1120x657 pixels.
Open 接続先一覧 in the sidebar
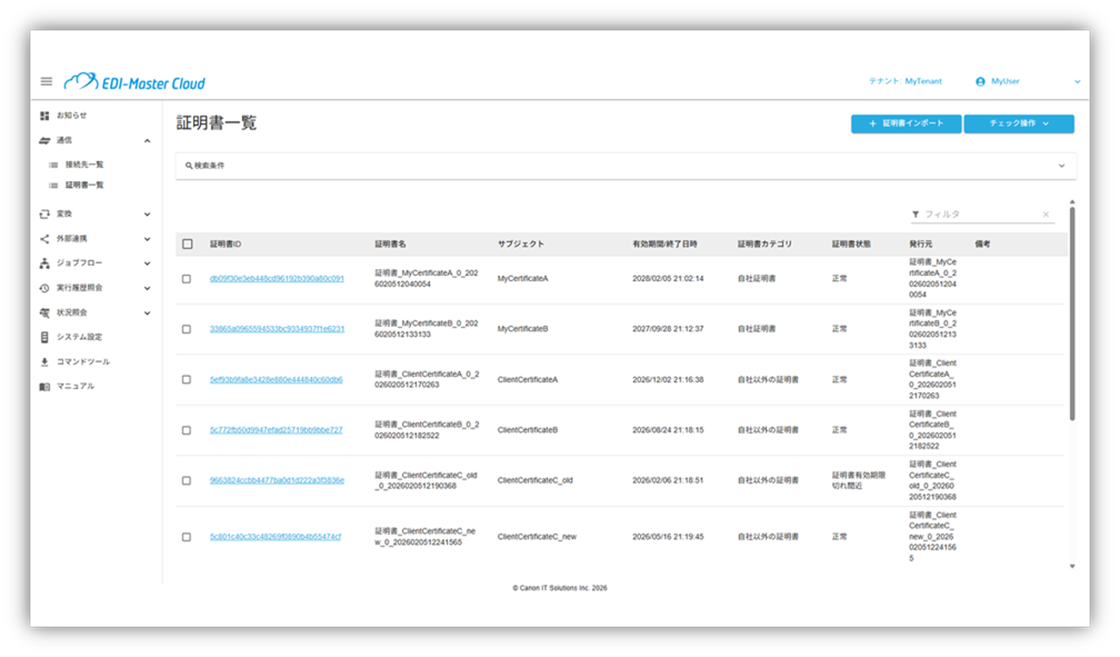coord(84,164)
